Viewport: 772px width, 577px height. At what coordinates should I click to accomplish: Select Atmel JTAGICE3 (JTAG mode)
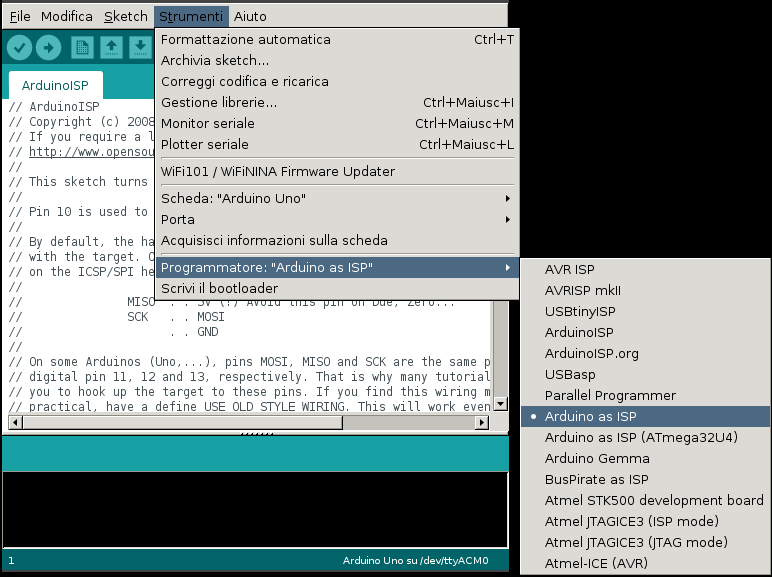pos(645,542)
